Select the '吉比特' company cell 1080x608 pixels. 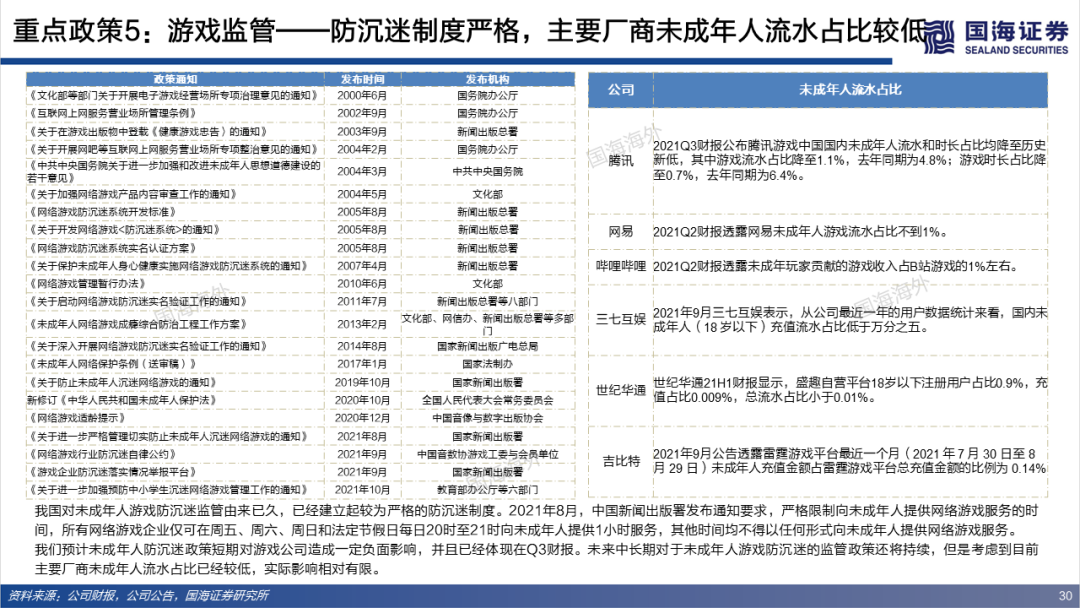click(621, 461)
